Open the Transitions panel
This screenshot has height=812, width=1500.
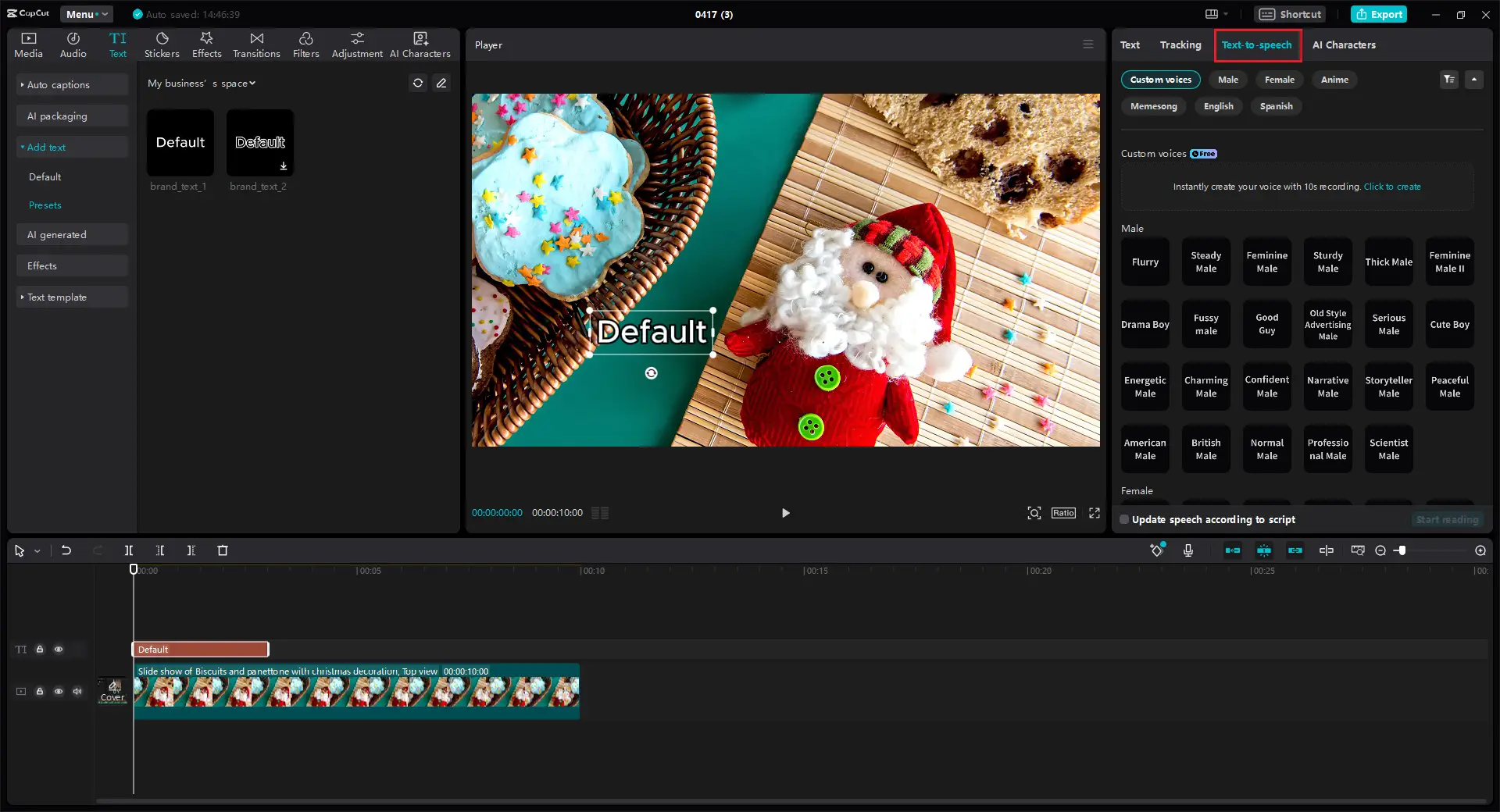[x=256, y=44]
